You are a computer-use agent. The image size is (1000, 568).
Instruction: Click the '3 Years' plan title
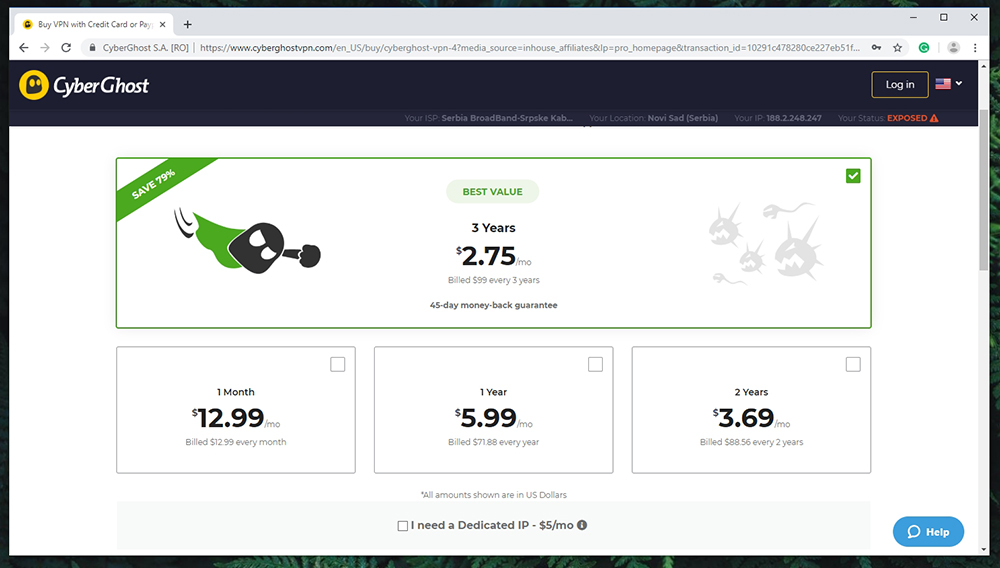pyautogui.click(x=493, y=228)
